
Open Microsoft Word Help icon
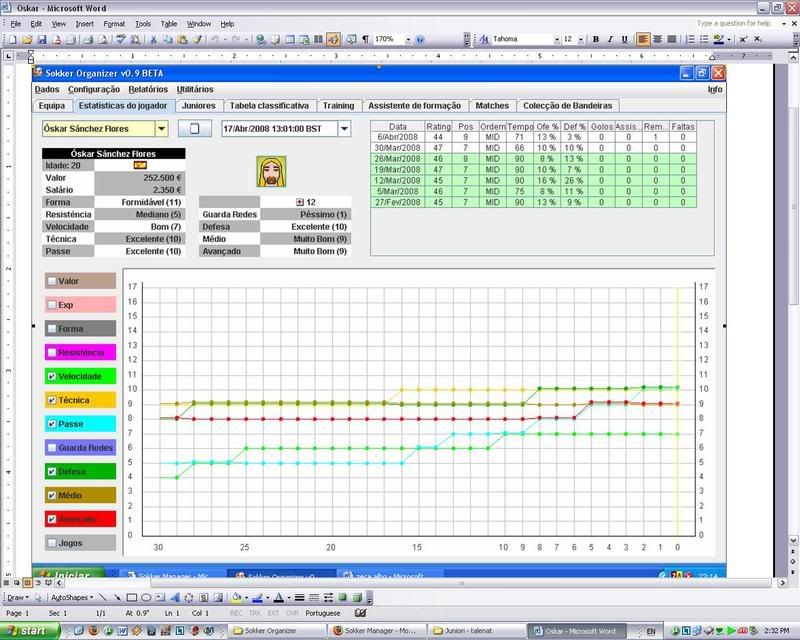420,39
